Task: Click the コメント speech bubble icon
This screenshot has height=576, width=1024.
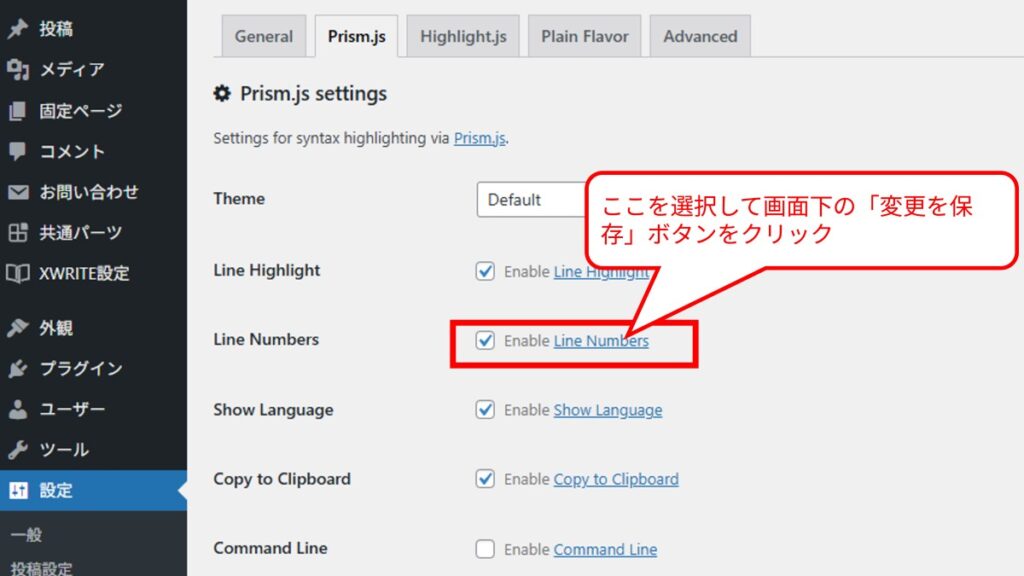Action: 17,152
